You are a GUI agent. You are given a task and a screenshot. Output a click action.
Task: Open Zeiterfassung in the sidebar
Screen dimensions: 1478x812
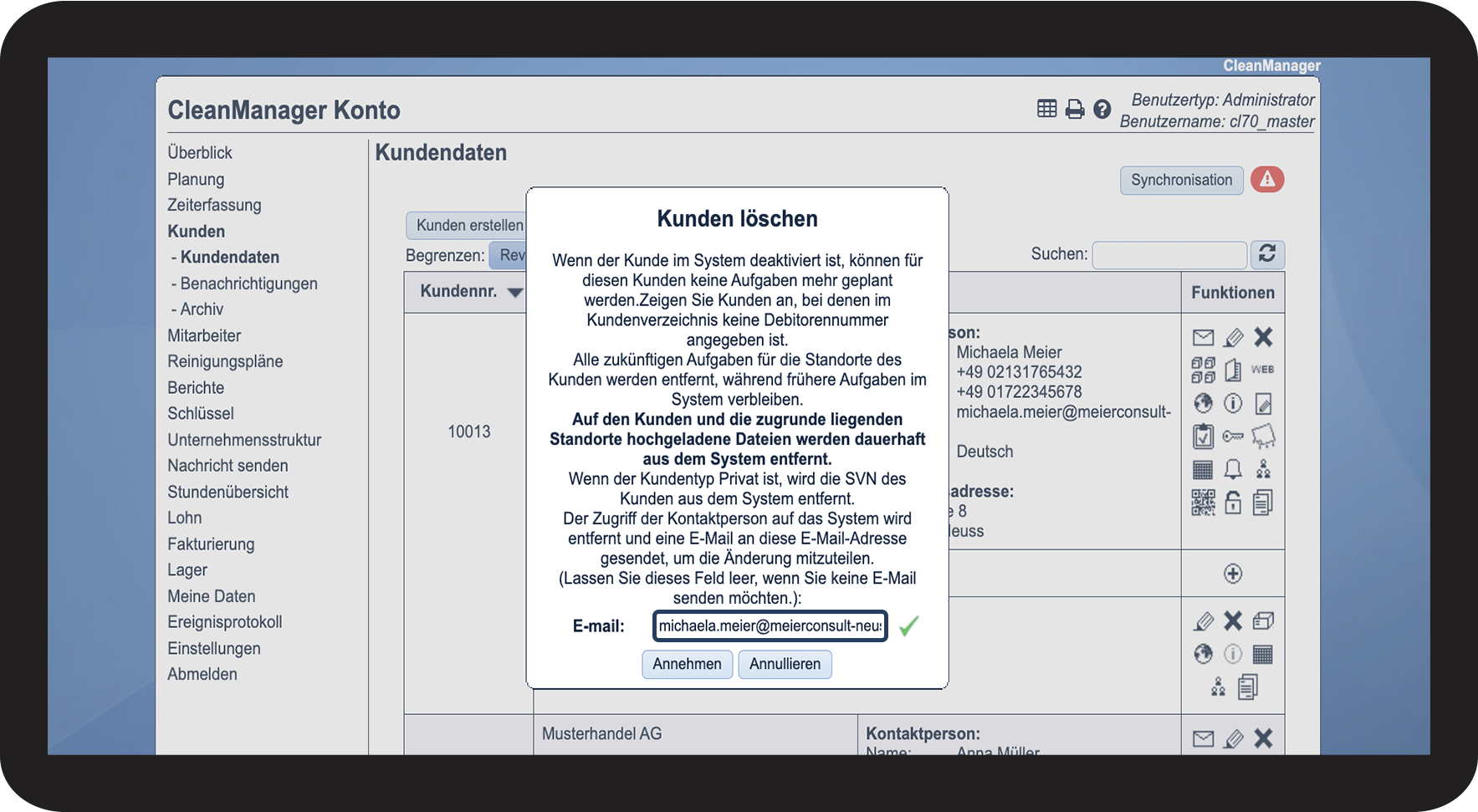coord(214,205)
